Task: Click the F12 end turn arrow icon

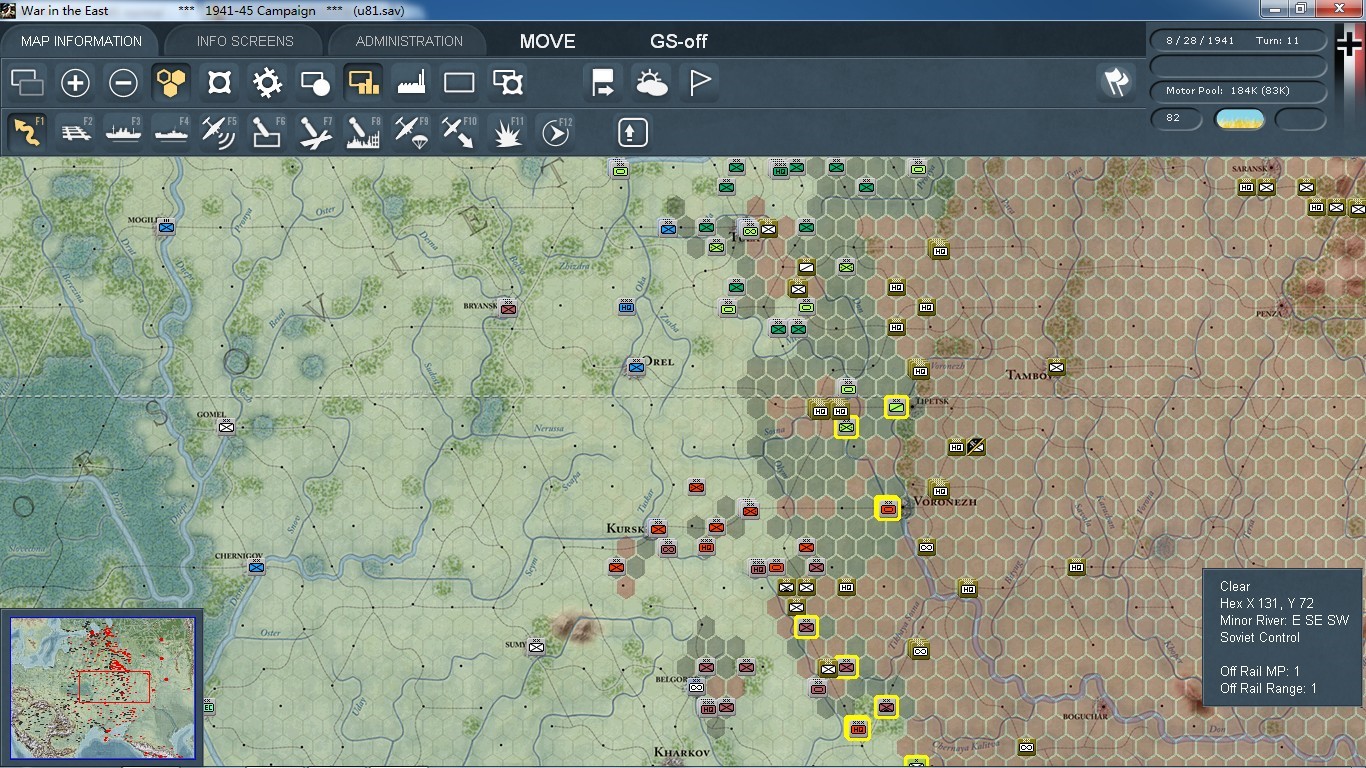Action: click(x=555, y=132)
